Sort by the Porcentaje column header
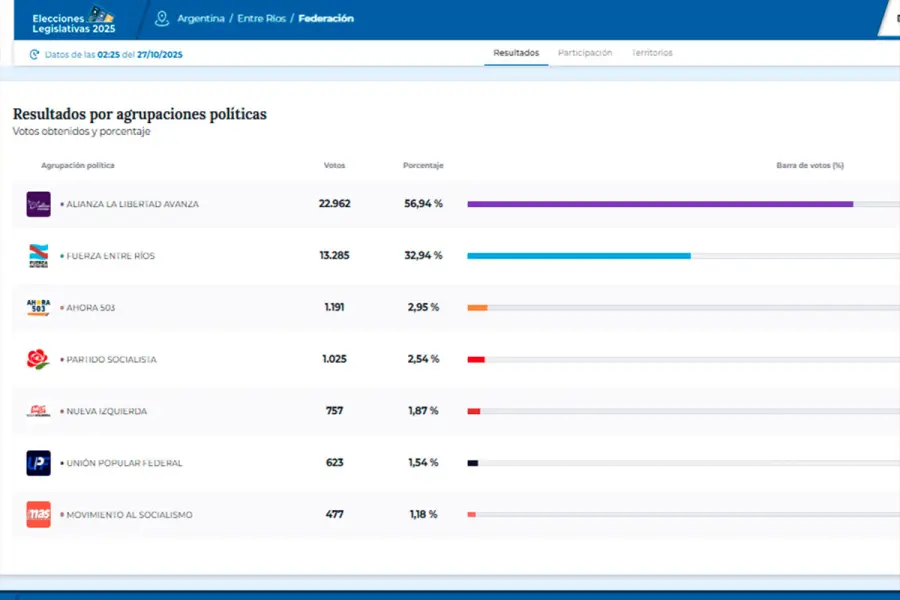This screenshot has height=600, width=900. 423,165
